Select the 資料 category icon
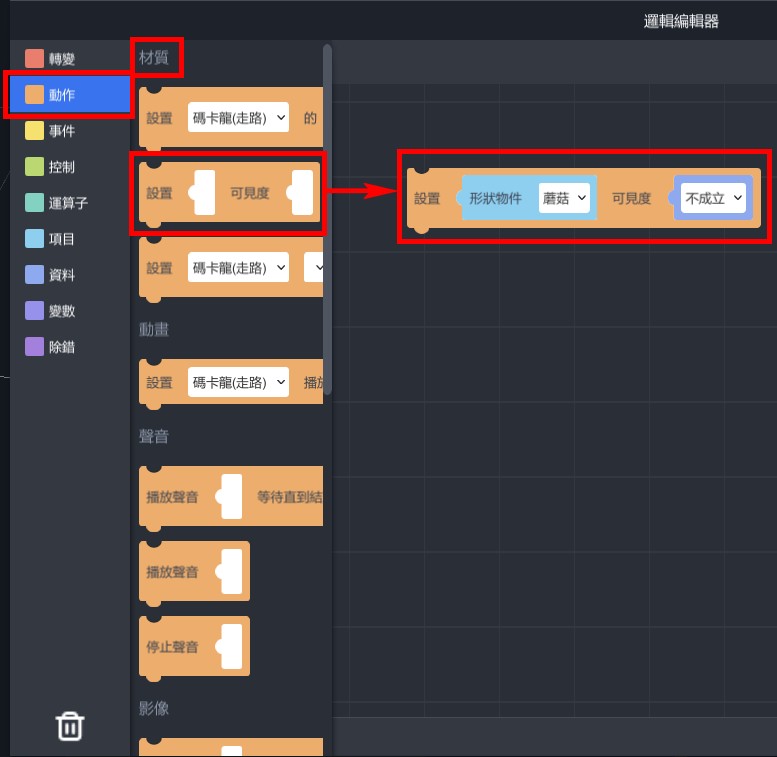 (35, 275)
